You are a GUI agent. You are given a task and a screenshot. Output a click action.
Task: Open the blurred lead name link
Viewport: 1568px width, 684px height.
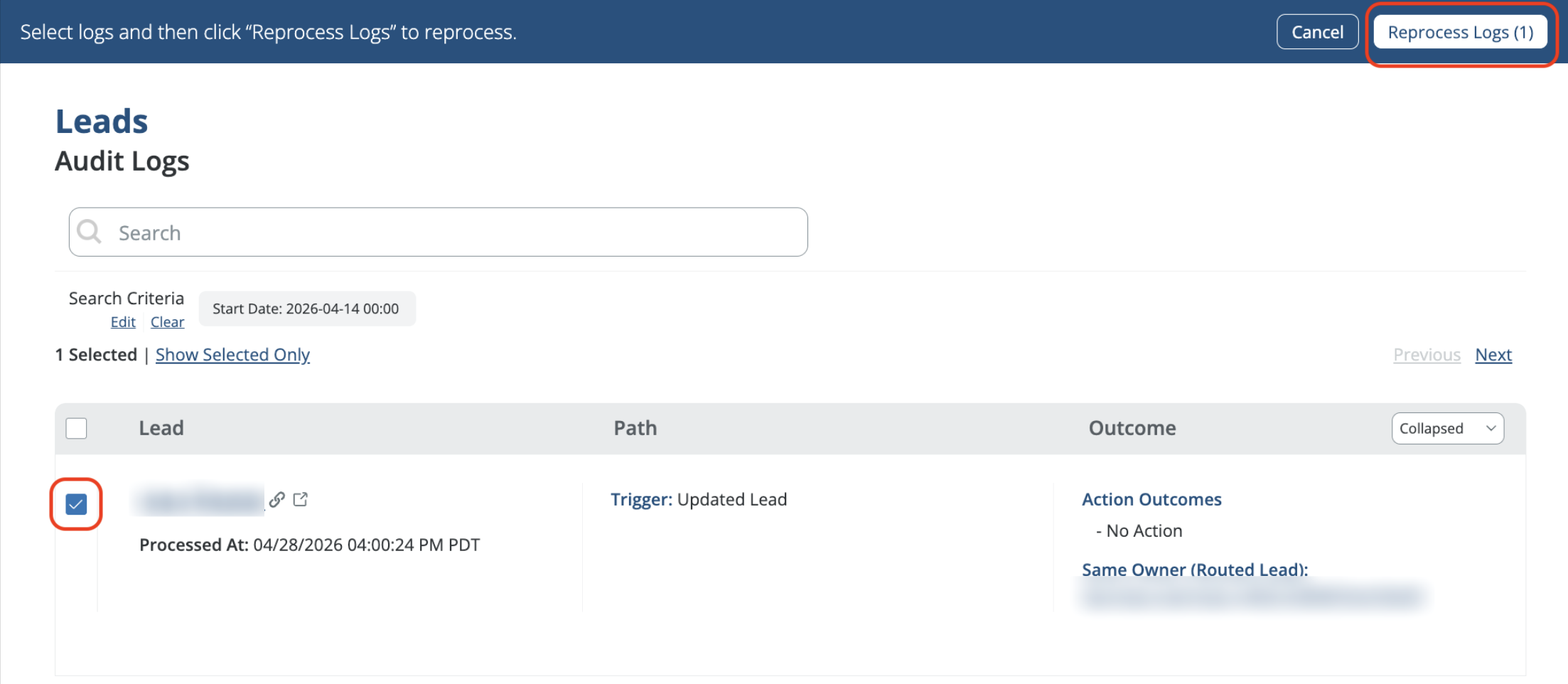tap(200, 501)
